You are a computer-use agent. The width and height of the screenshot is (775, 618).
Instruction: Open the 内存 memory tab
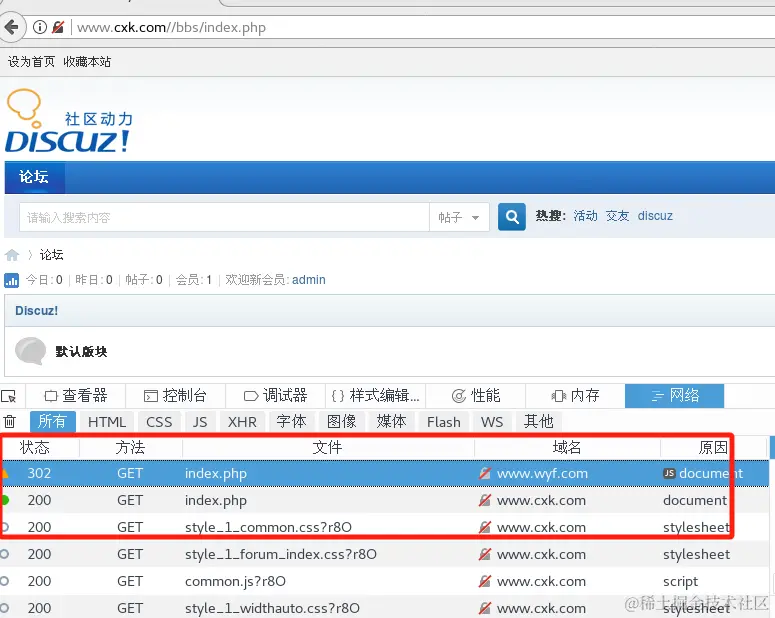point(575,396)
